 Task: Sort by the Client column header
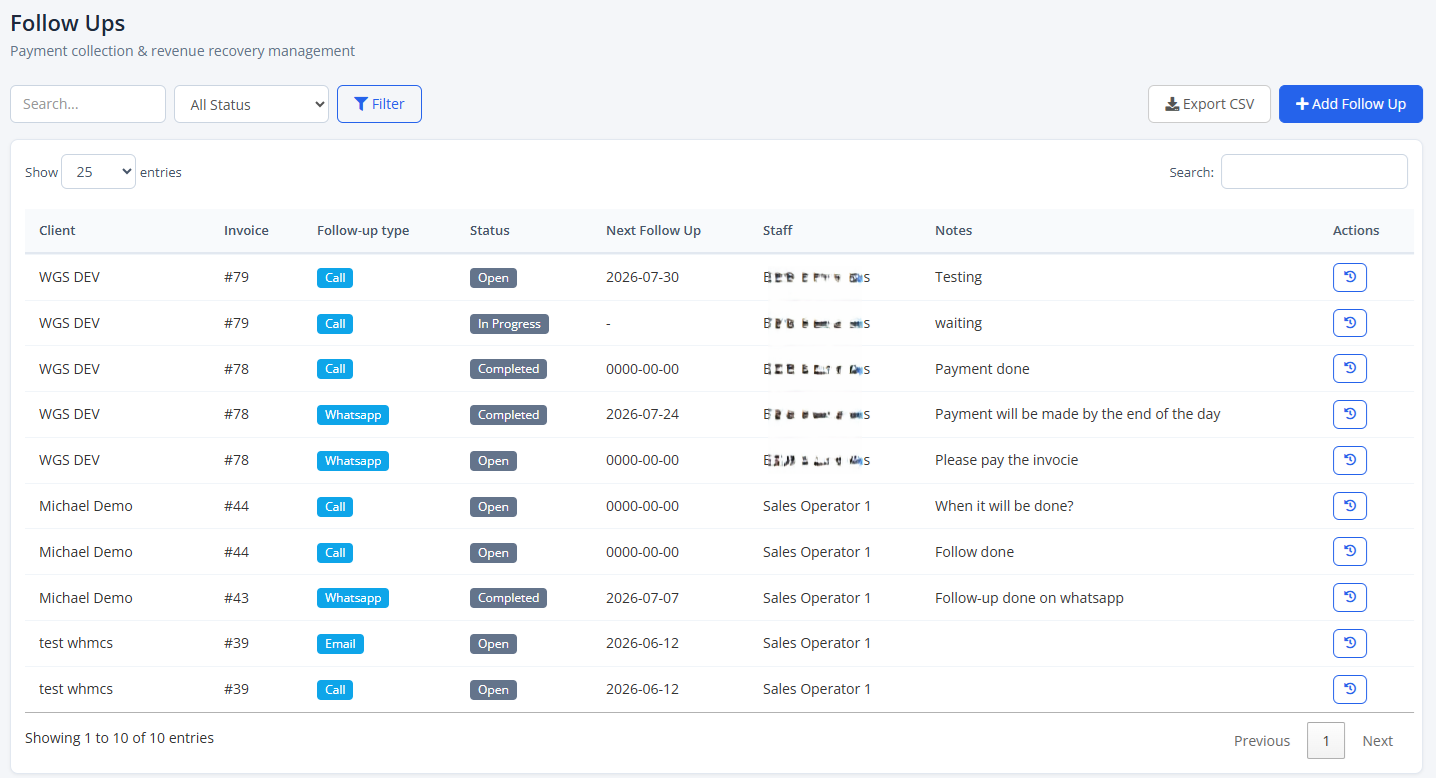click(57, 230)
